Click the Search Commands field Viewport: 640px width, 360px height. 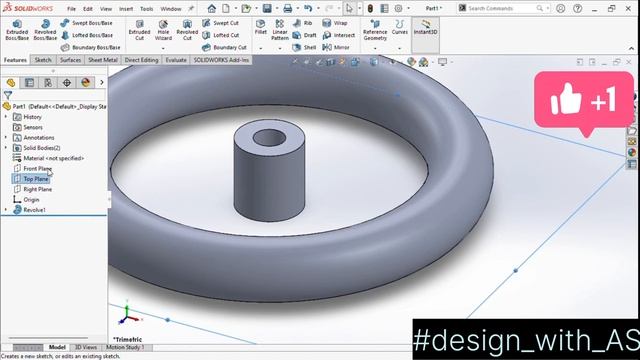502,8
